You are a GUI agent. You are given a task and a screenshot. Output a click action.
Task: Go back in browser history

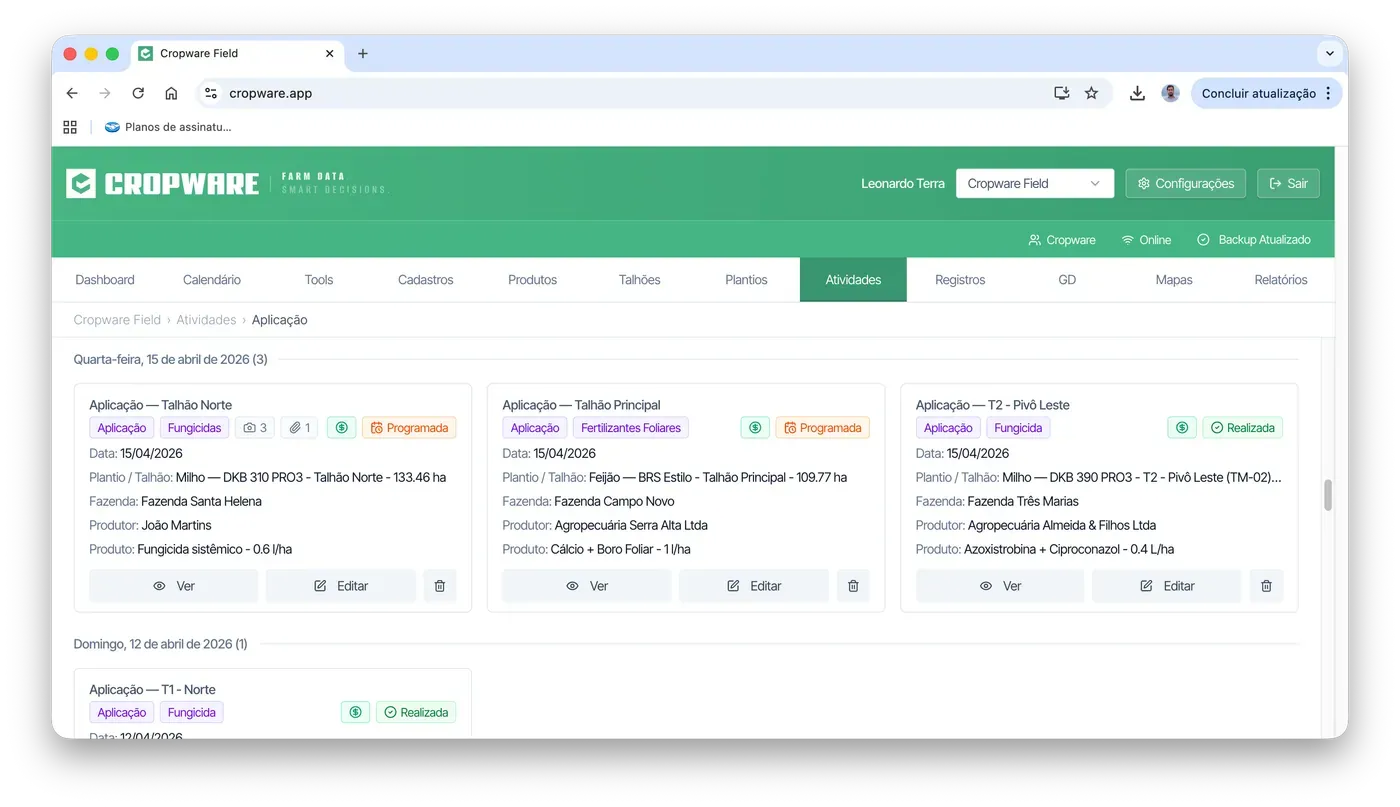[72, 93]
